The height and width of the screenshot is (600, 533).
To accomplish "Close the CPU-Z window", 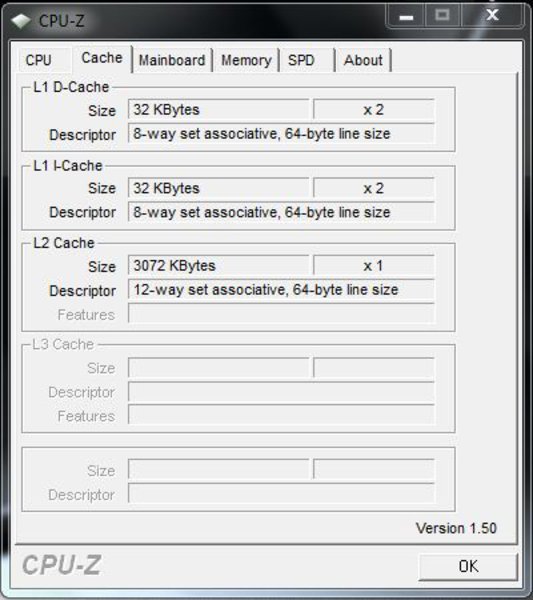I will tap(492, 16).
